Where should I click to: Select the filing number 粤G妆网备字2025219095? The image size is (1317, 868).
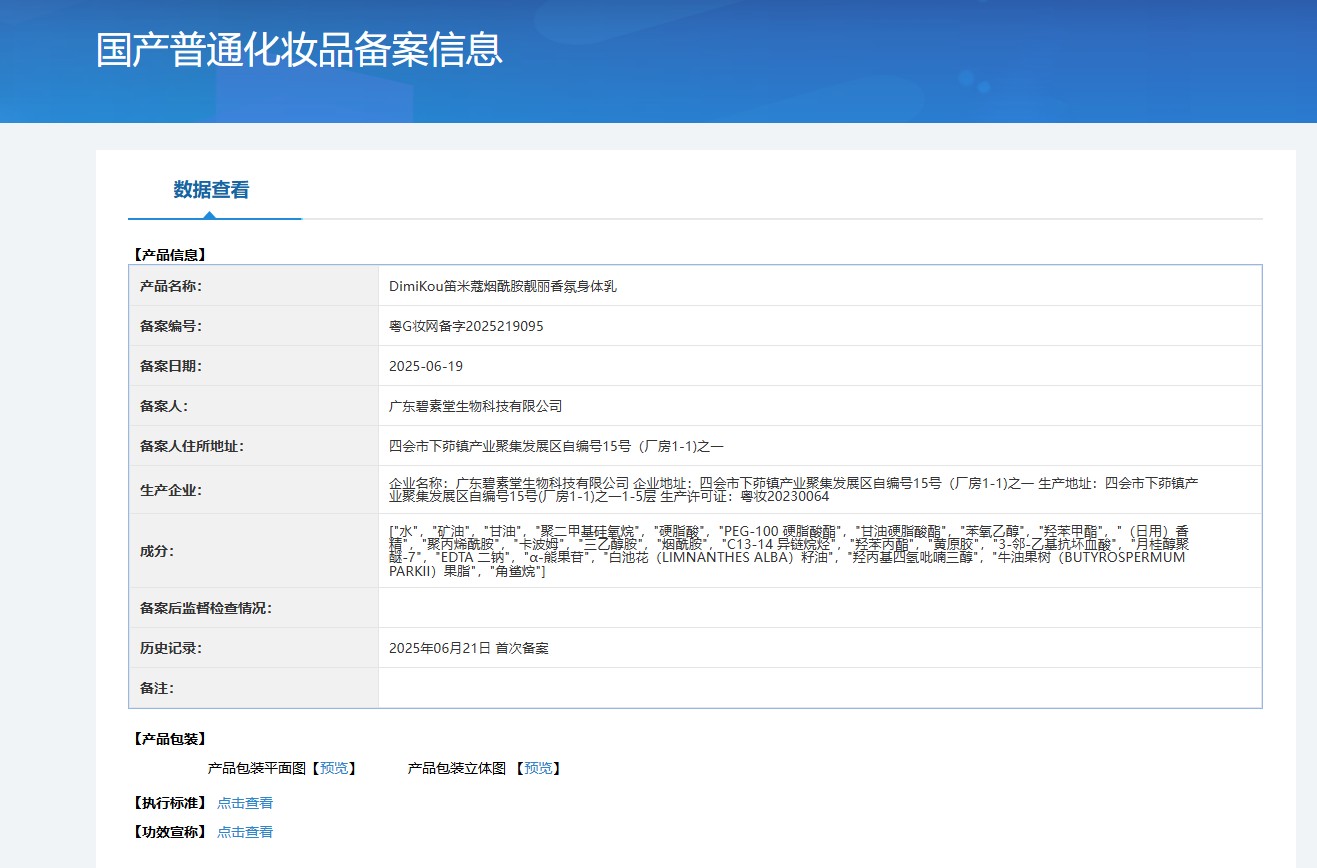466,326
